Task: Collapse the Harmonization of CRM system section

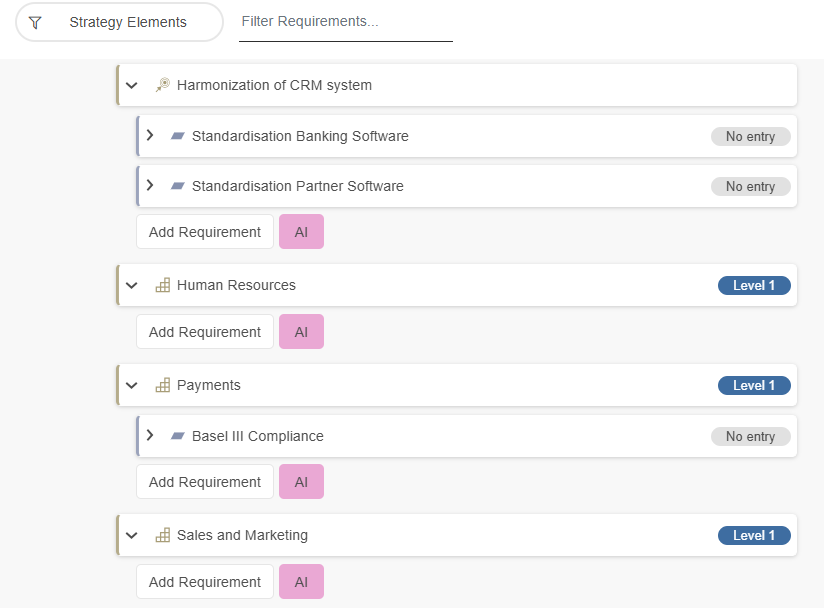Action: coord(131,85)
